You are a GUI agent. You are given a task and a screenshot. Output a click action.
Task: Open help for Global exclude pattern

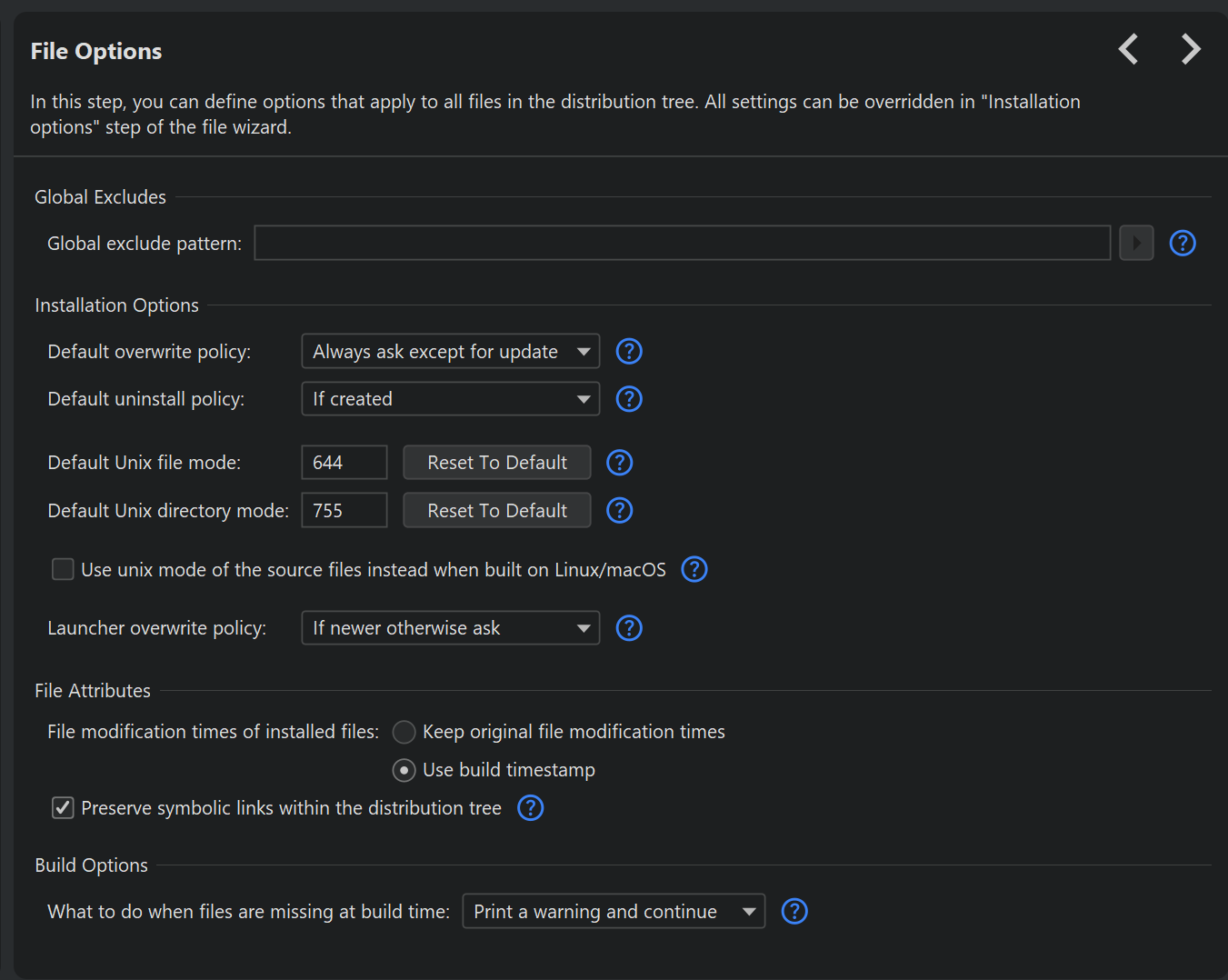point(1182,244)
